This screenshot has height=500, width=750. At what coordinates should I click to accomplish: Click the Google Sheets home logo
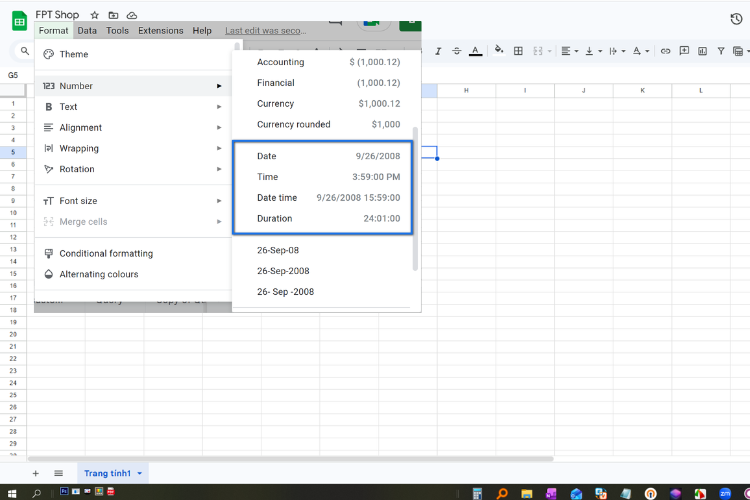19,21
